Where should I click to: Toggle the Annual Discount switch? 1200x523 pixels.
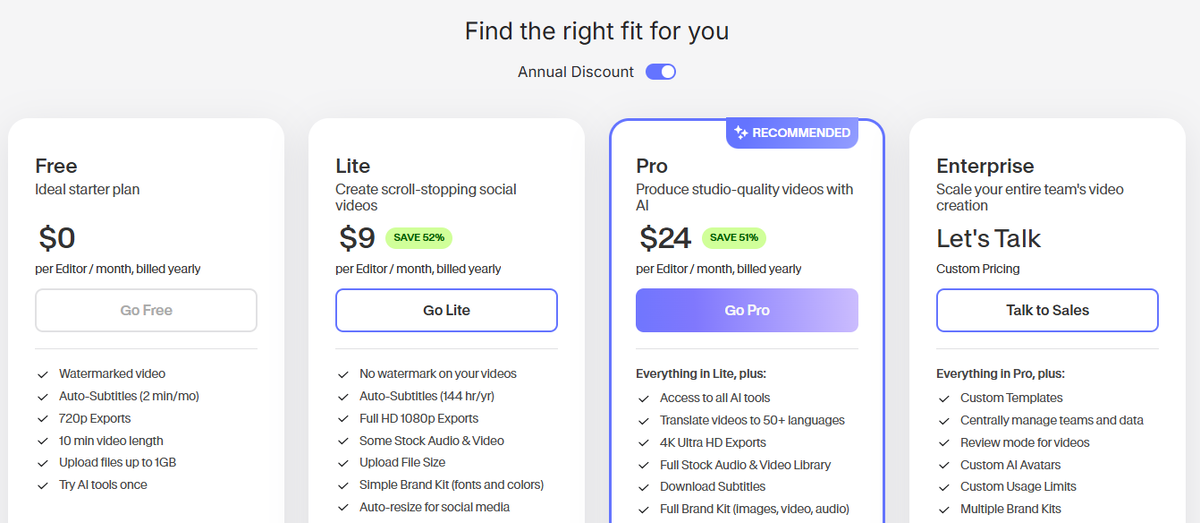pyautogui.click(x=660, y=72)
